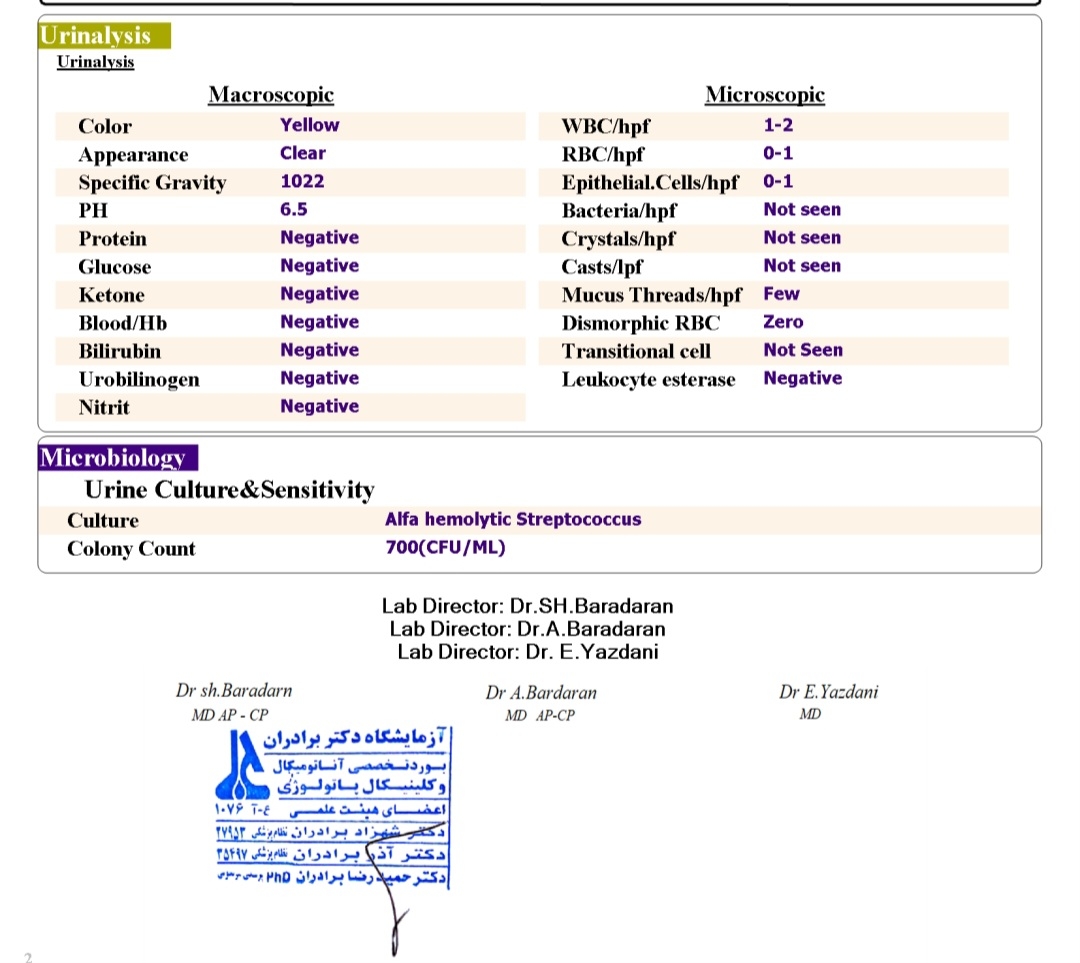Click the Colony Count value 700(CFU/ML)
This screenshot has height=963, width=1080.
445,548
